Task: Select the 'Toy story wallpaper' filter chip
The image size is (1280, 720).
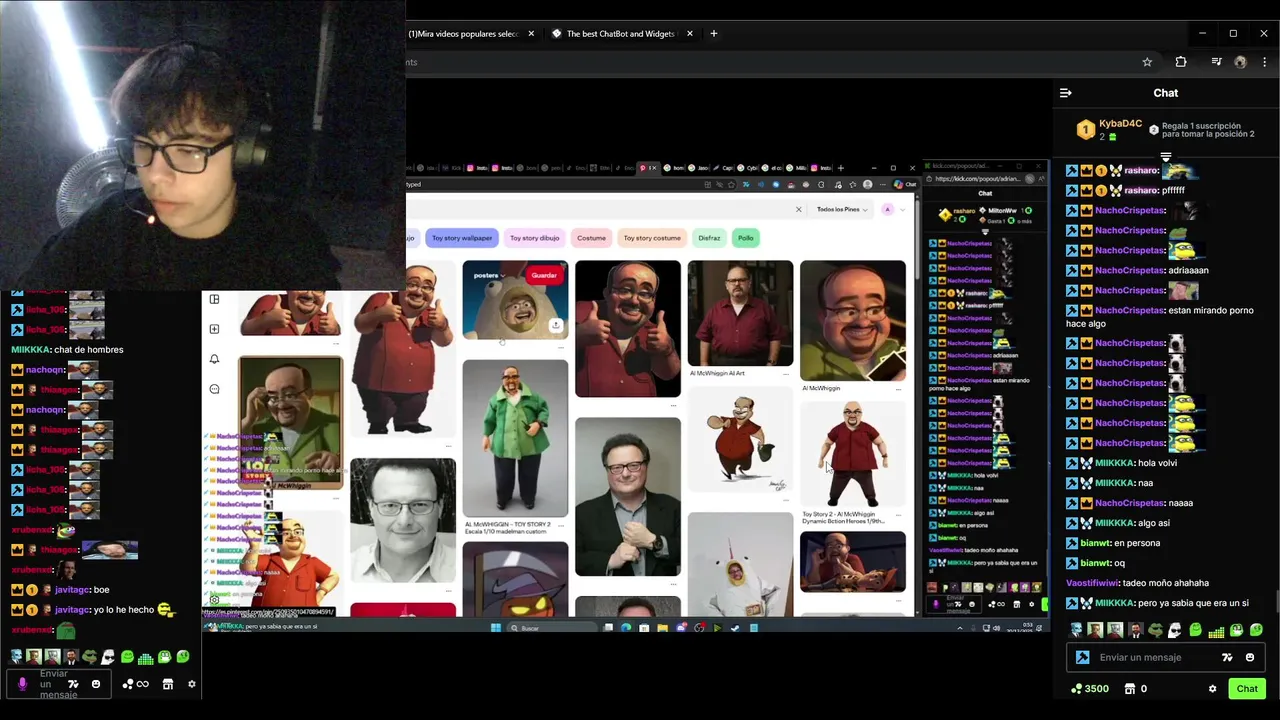Action: 462,238
